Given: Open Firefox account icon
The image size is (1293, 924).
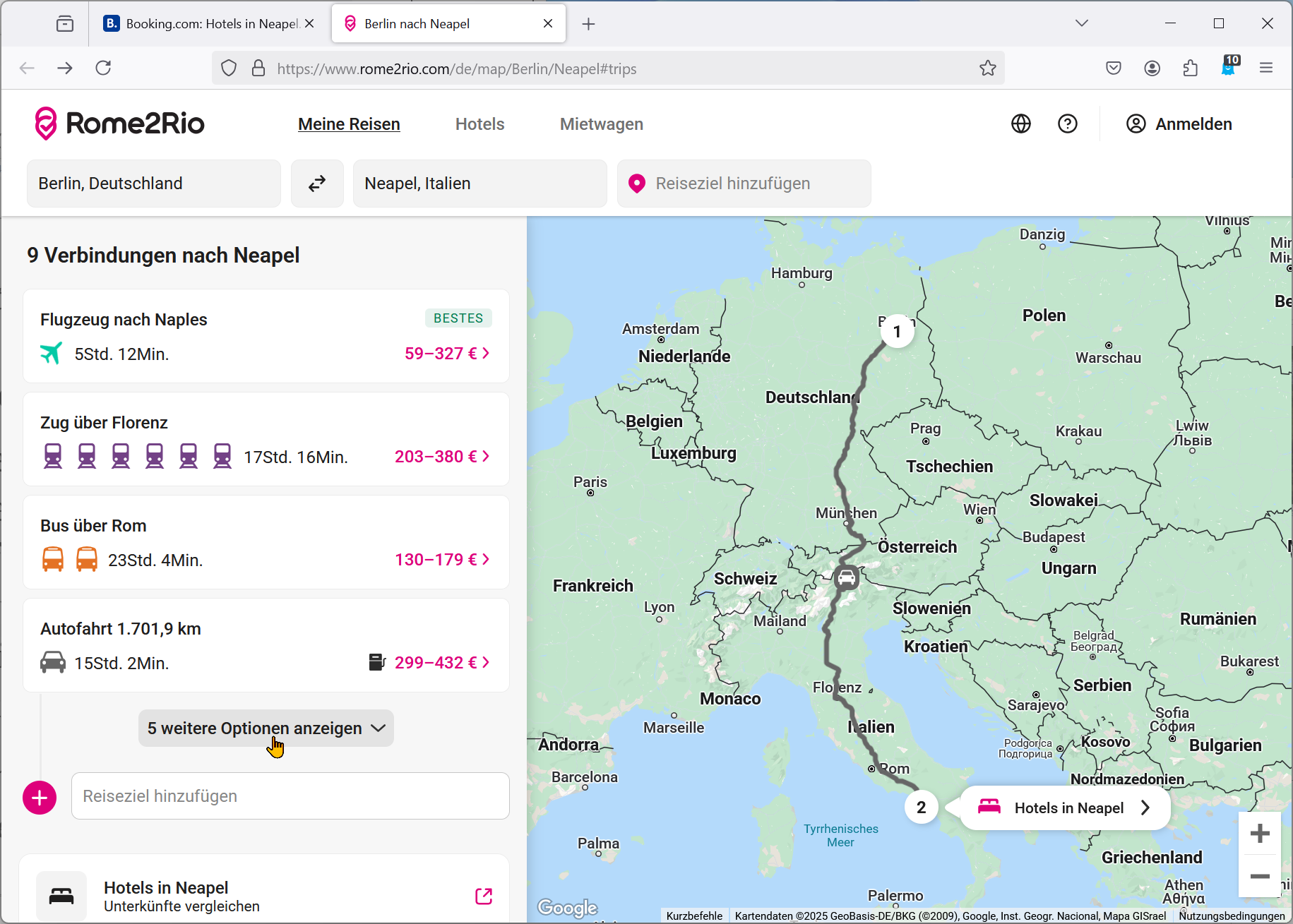Looking at the screenshot, I should click(1152, 68).
